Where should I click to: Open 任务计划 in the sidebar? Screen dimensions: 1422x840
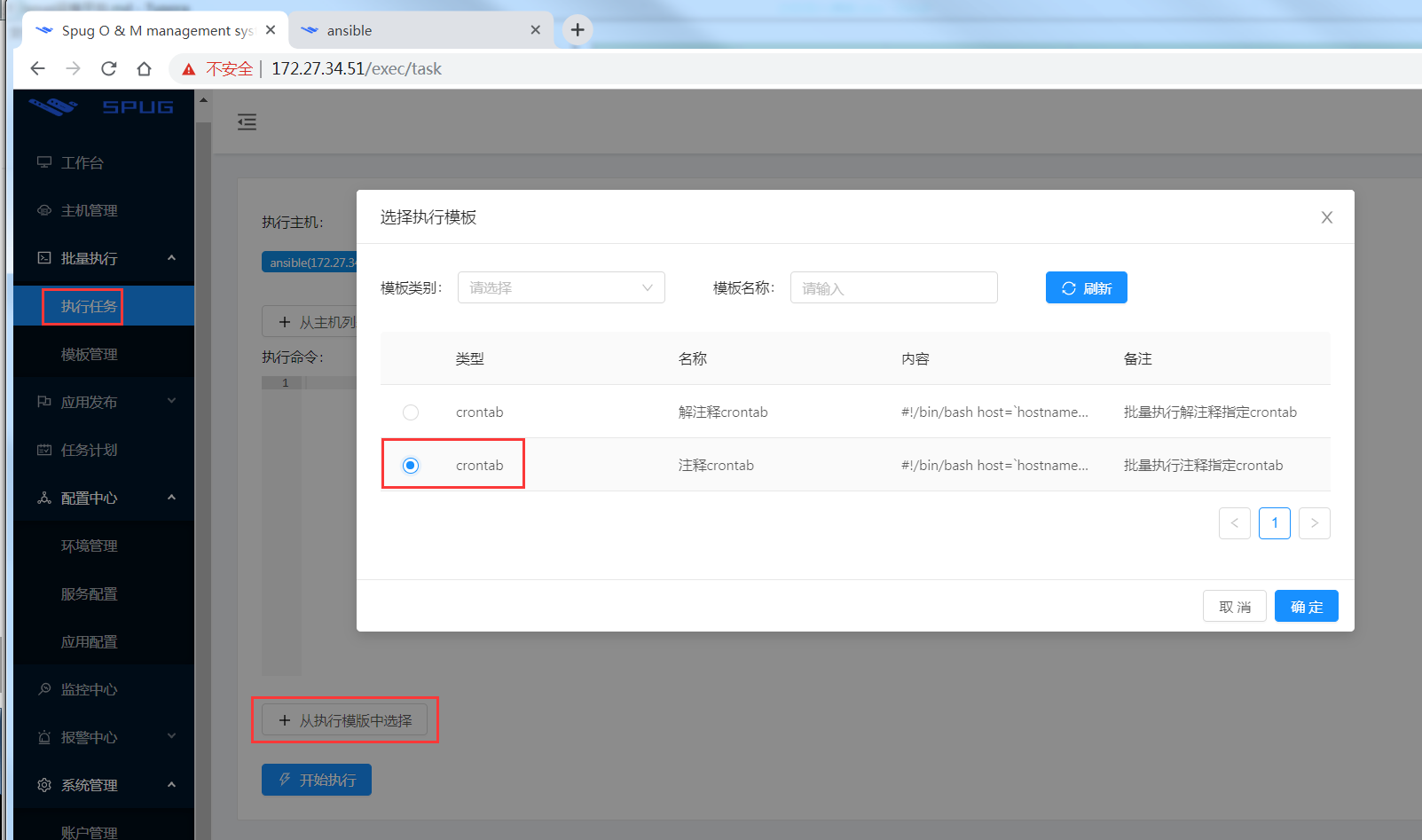[x=104, y=451]
